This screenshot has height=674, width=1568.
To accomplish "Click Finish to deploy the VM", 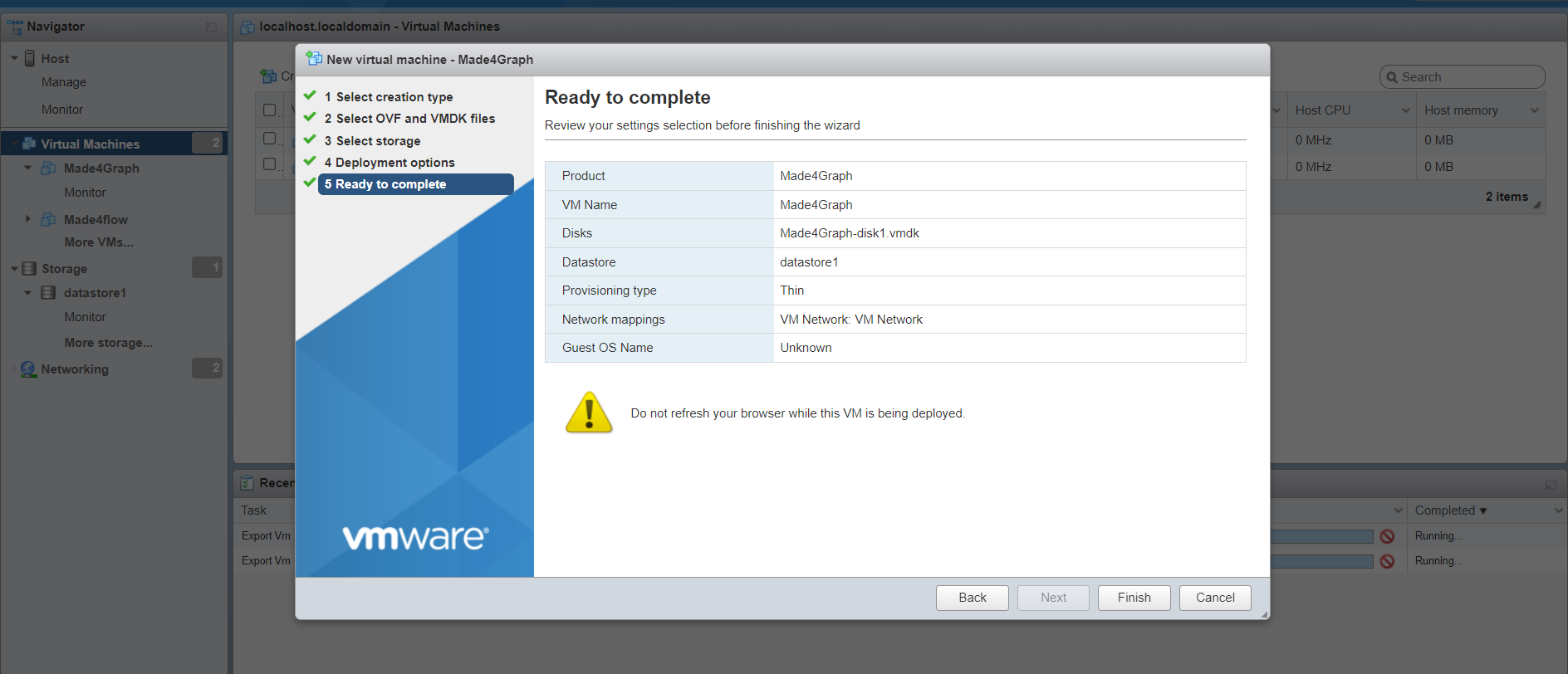I will pos(1134,598).
